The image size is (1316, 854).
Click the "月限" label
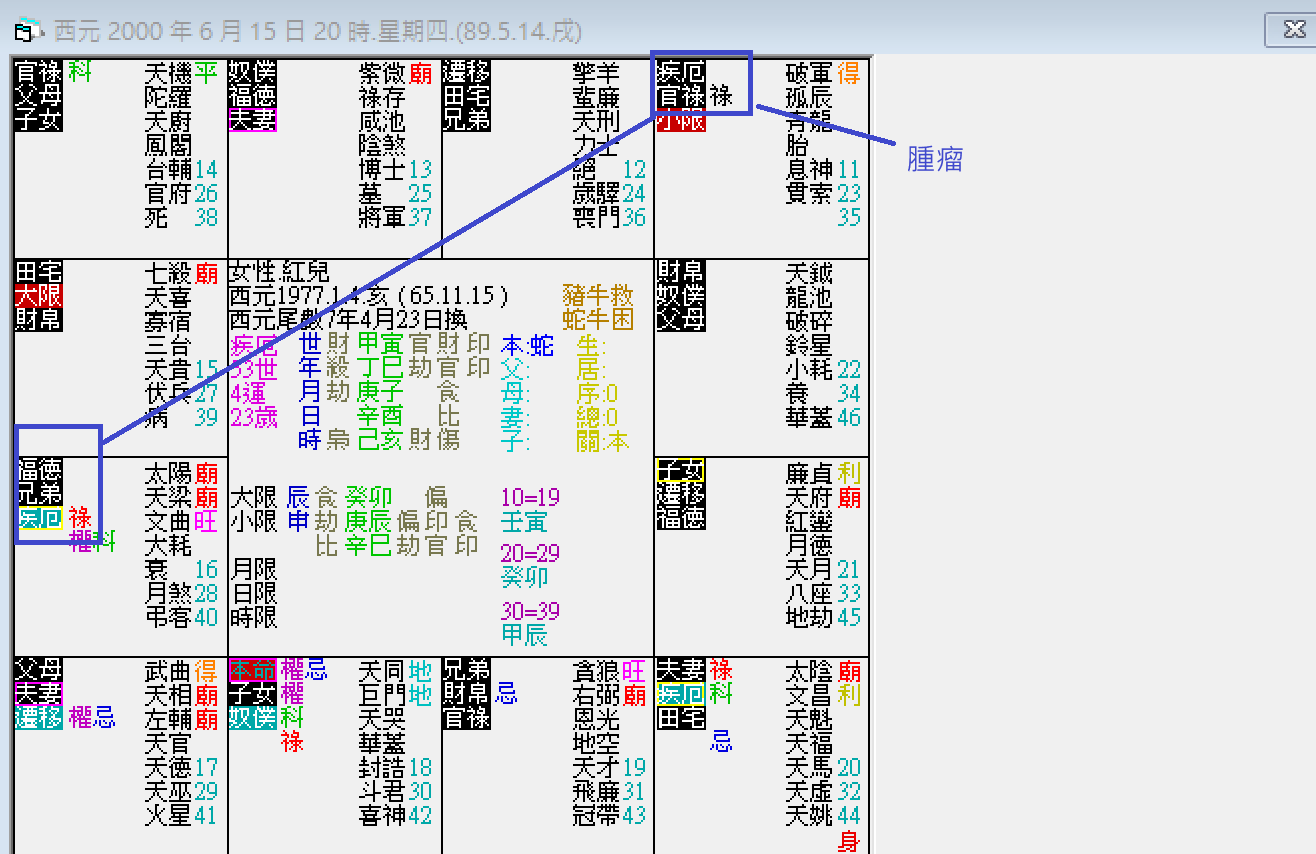tap(254, 569)
